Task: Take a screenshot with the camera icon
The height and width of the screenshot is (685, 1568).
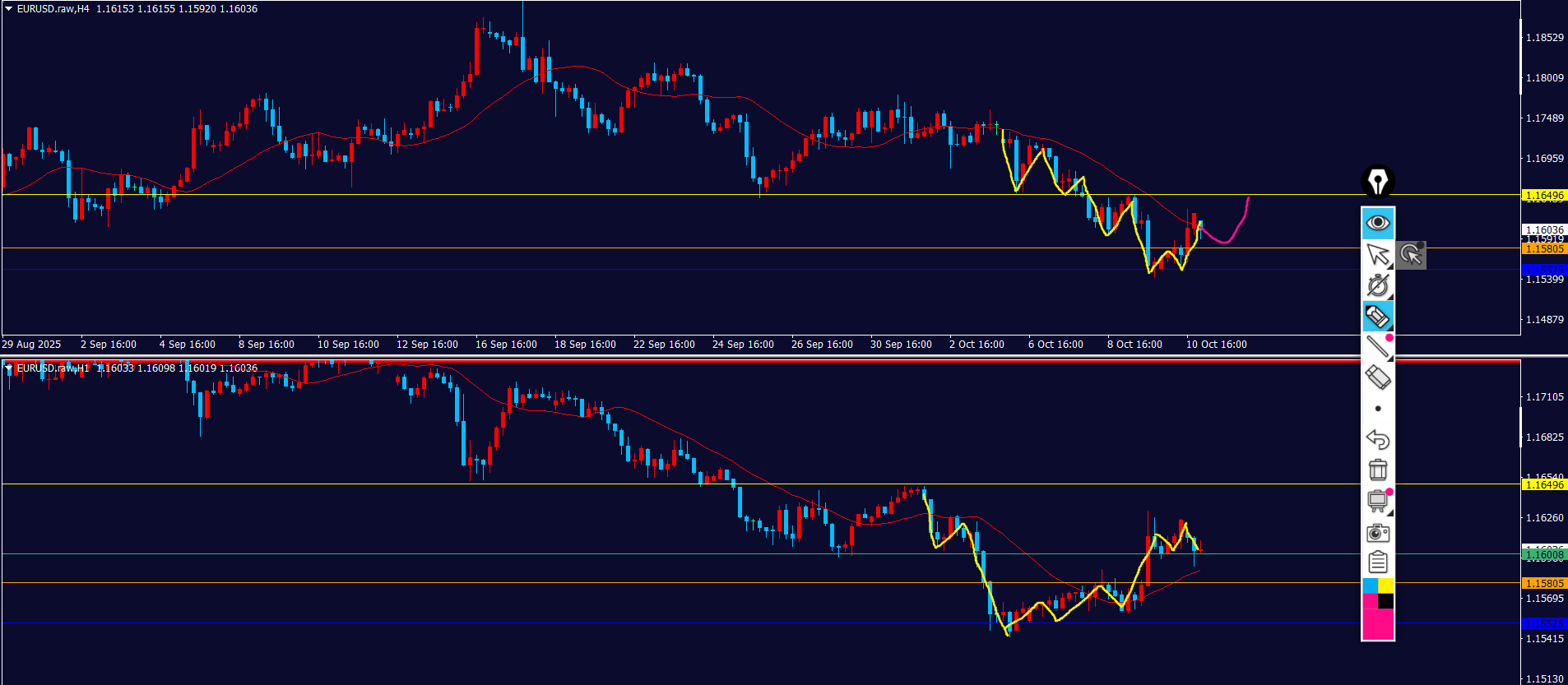Action: (x=1378, y=533)
